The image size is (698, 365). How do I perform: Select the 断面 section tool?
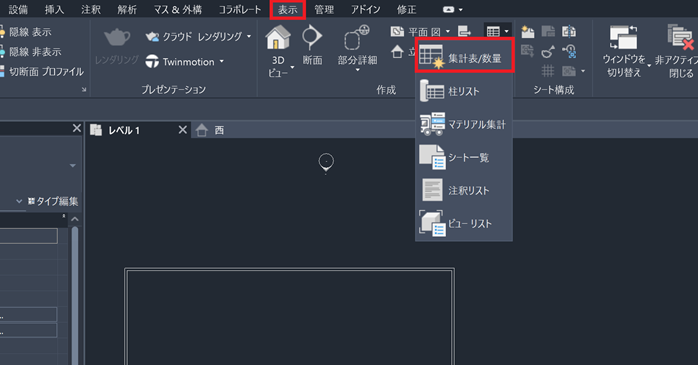pyautogui.click(x=312, y=45)
